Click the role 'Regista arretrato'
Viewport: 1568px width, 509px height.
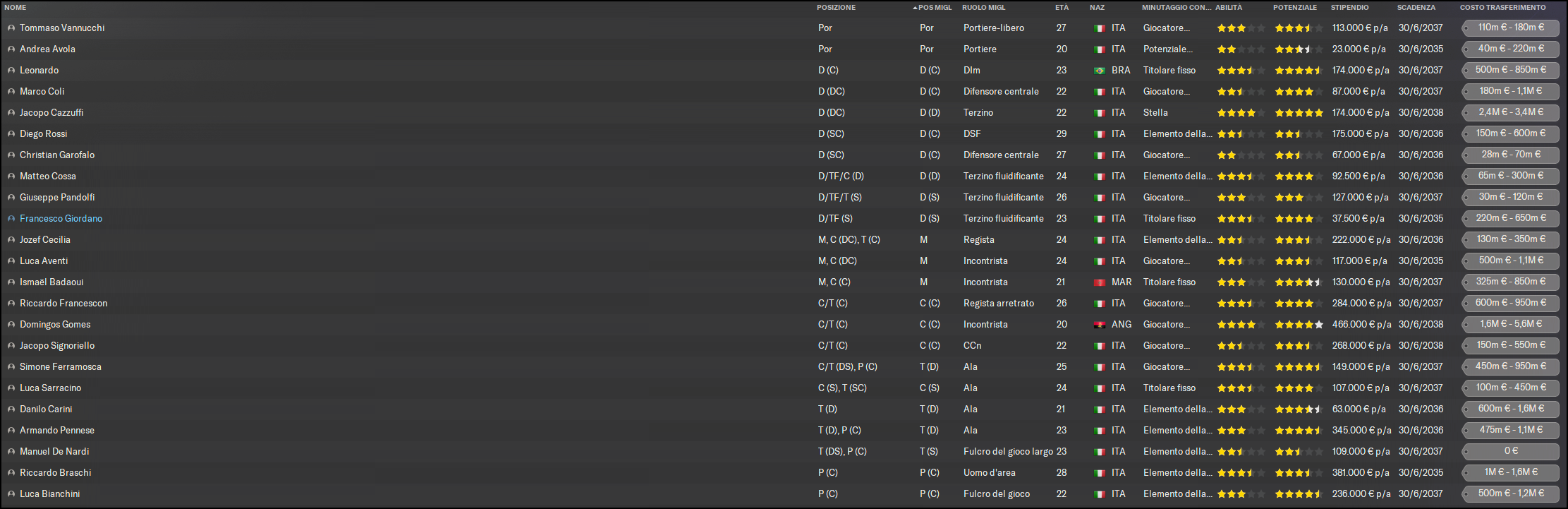pos(999,304)
